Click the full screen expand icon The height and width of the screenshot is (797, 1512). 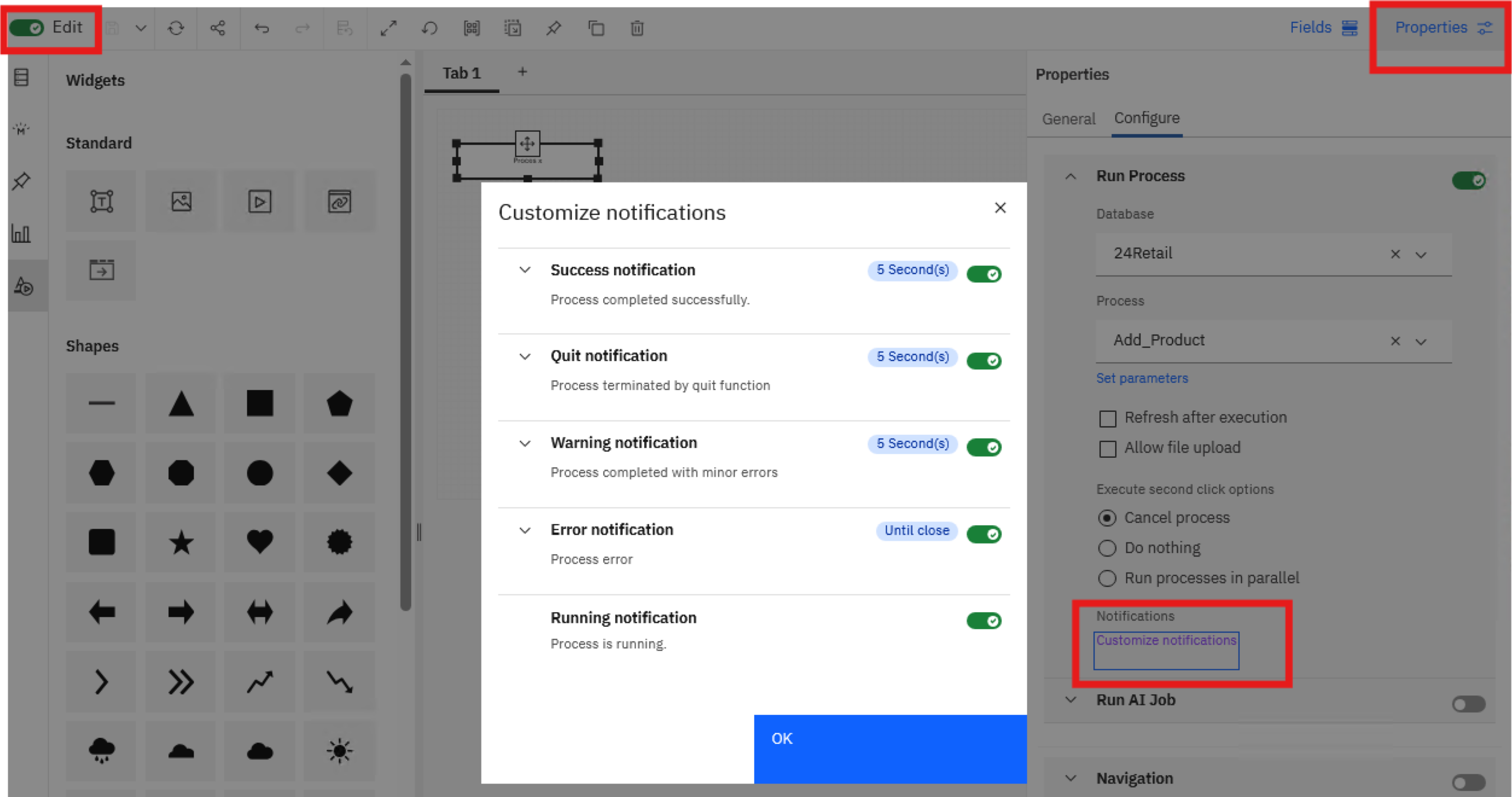point(388,28)
